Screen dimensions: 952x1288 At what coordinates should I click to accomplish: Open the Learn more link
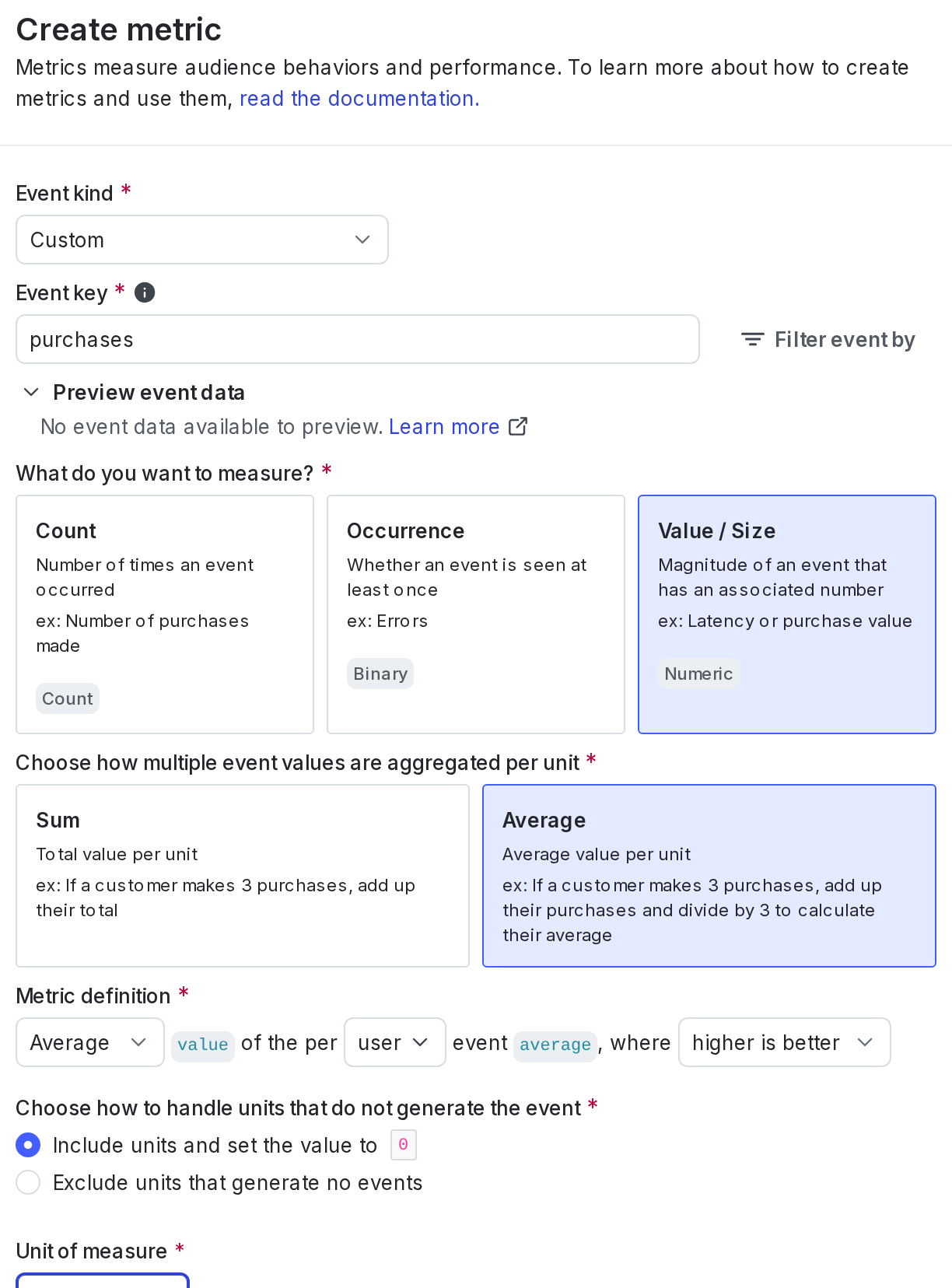tap(444, 426)
